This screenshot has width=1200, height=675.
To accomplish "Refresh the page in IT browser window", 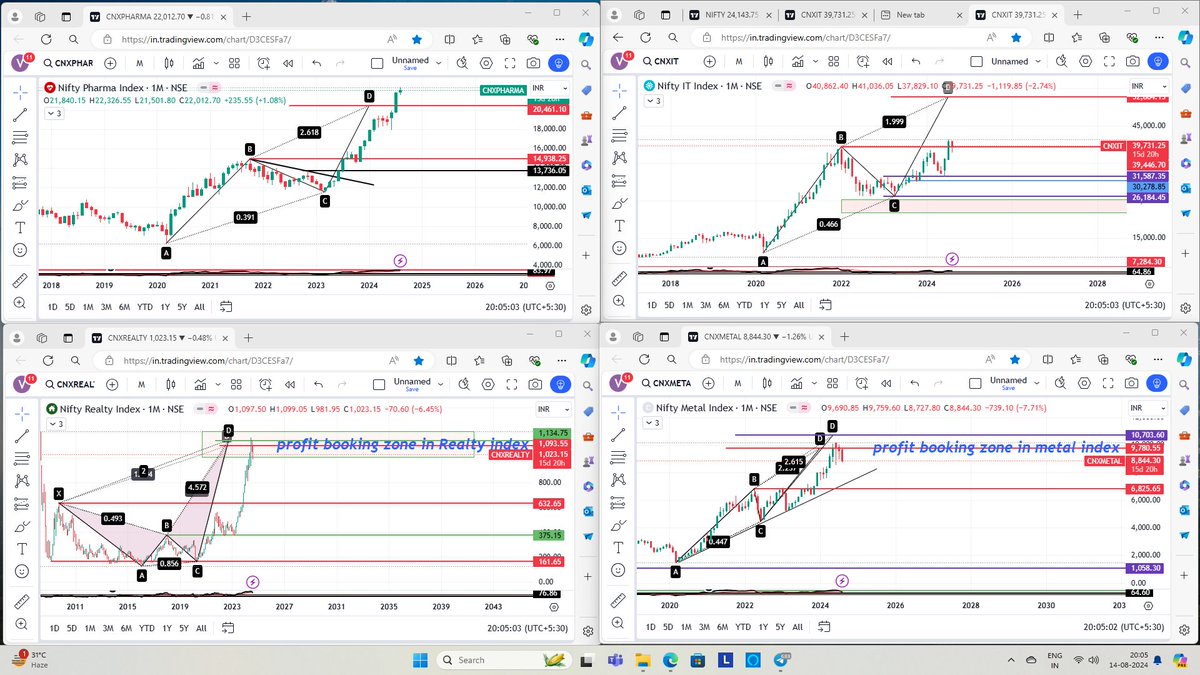I will (x=646, y=38).
